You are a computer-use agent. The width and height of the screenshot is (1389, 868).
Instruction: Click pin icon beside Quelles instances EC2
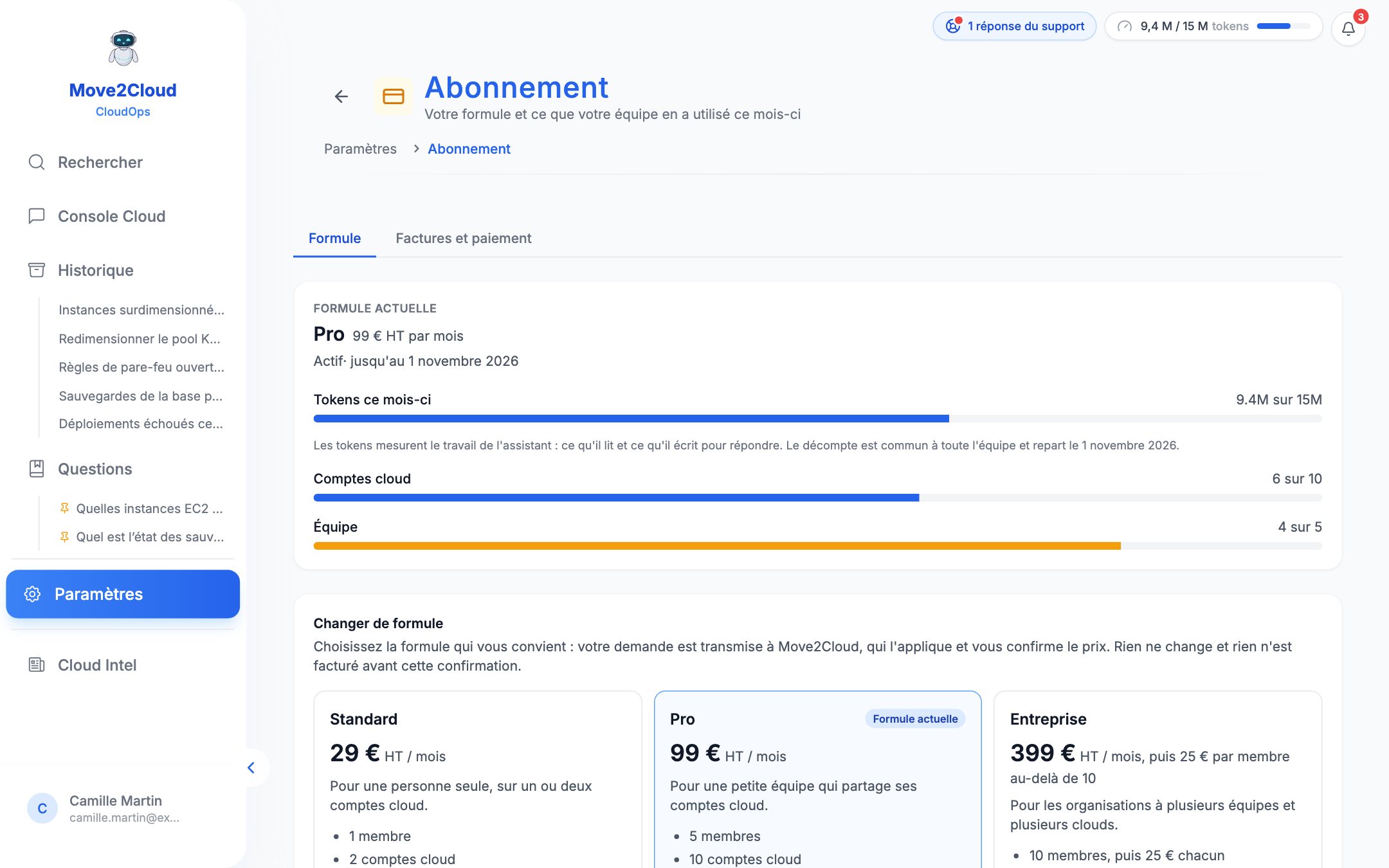64,508
